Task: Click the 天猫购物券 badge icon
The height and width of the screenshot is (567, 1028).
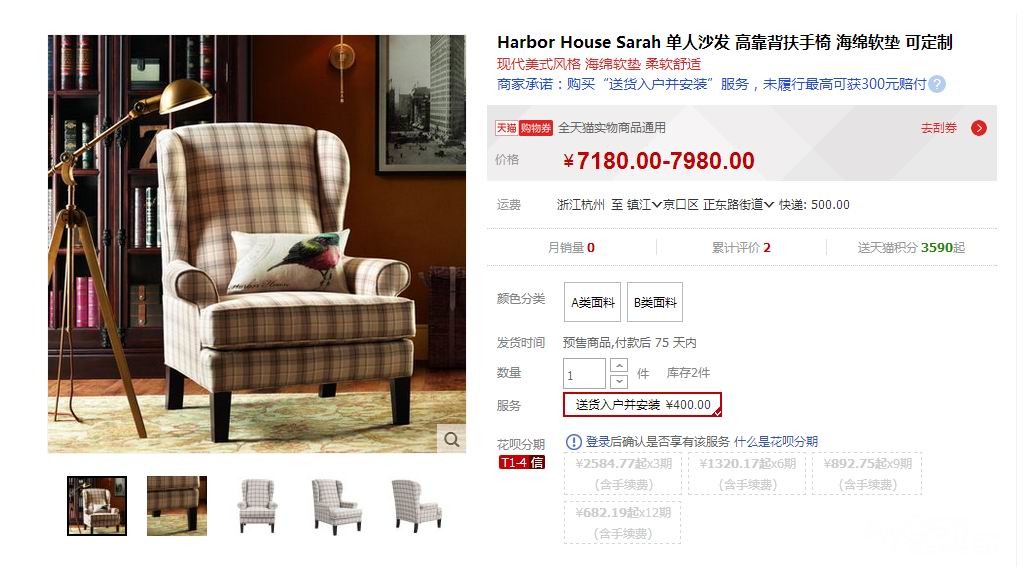Action: pos(524,128)
